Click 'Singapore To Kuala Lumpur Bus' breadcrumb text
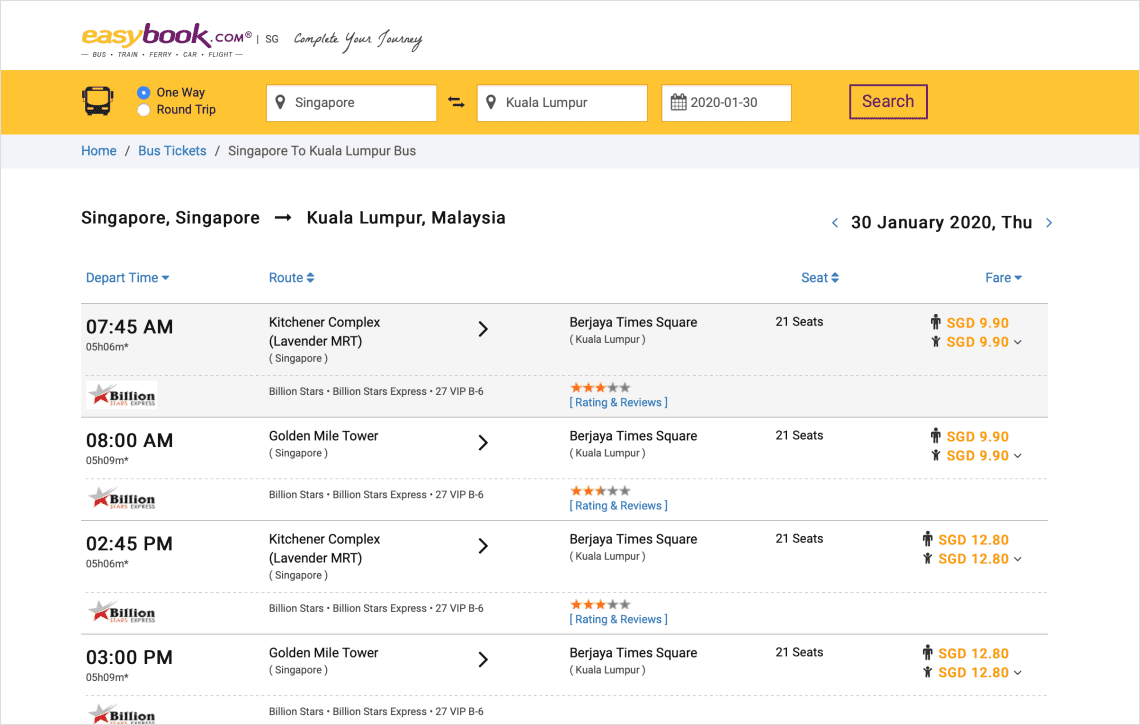The height and width of the screenshot is (725, 1140). 322,151
